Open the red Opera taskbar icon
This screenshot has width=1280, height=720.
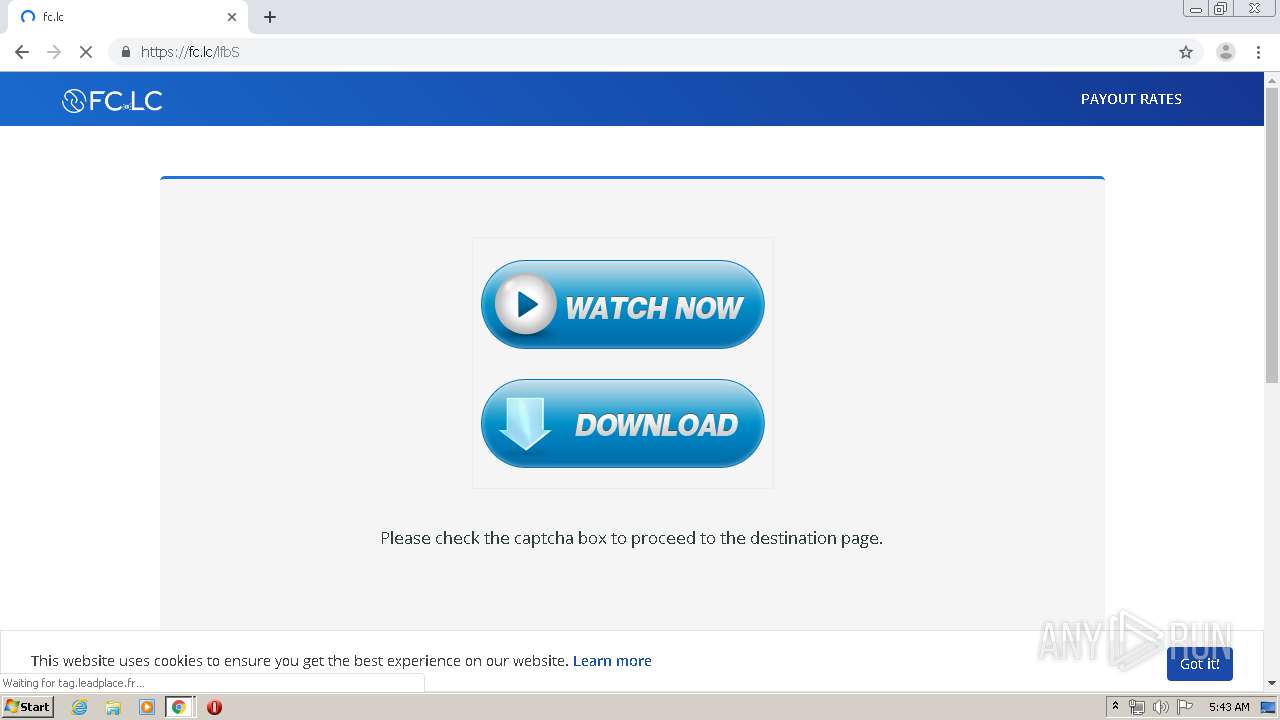tap(214, 707)
